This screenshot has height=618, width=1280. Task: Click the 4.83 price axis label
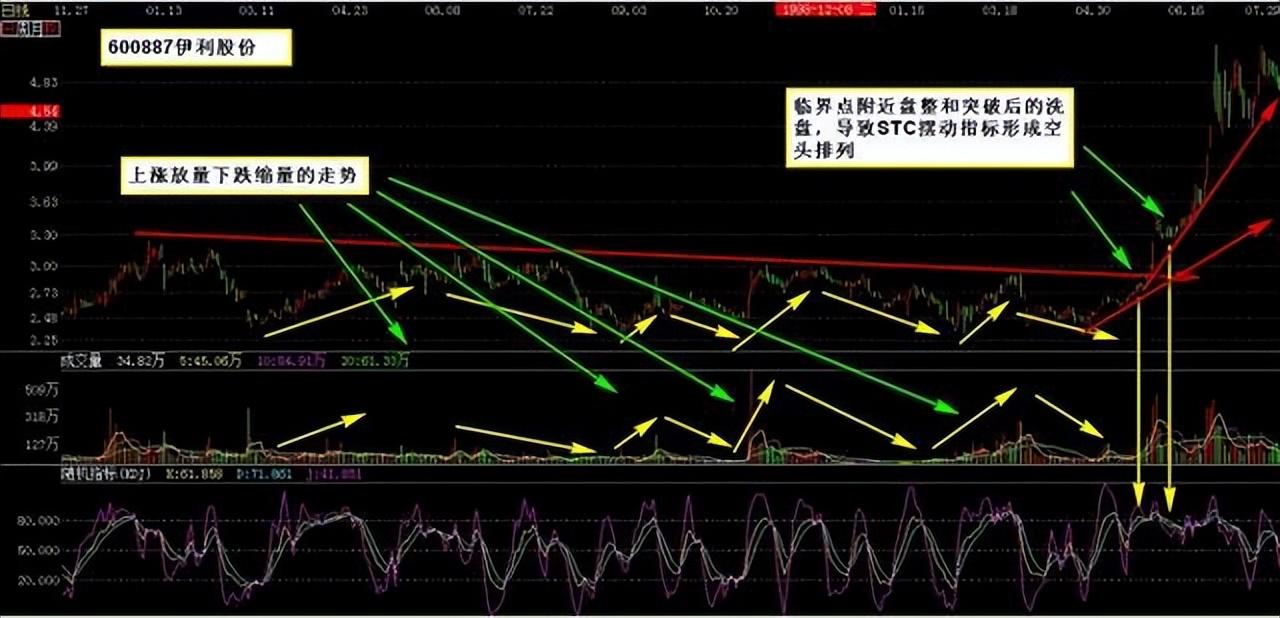click(x=44, y=84)
